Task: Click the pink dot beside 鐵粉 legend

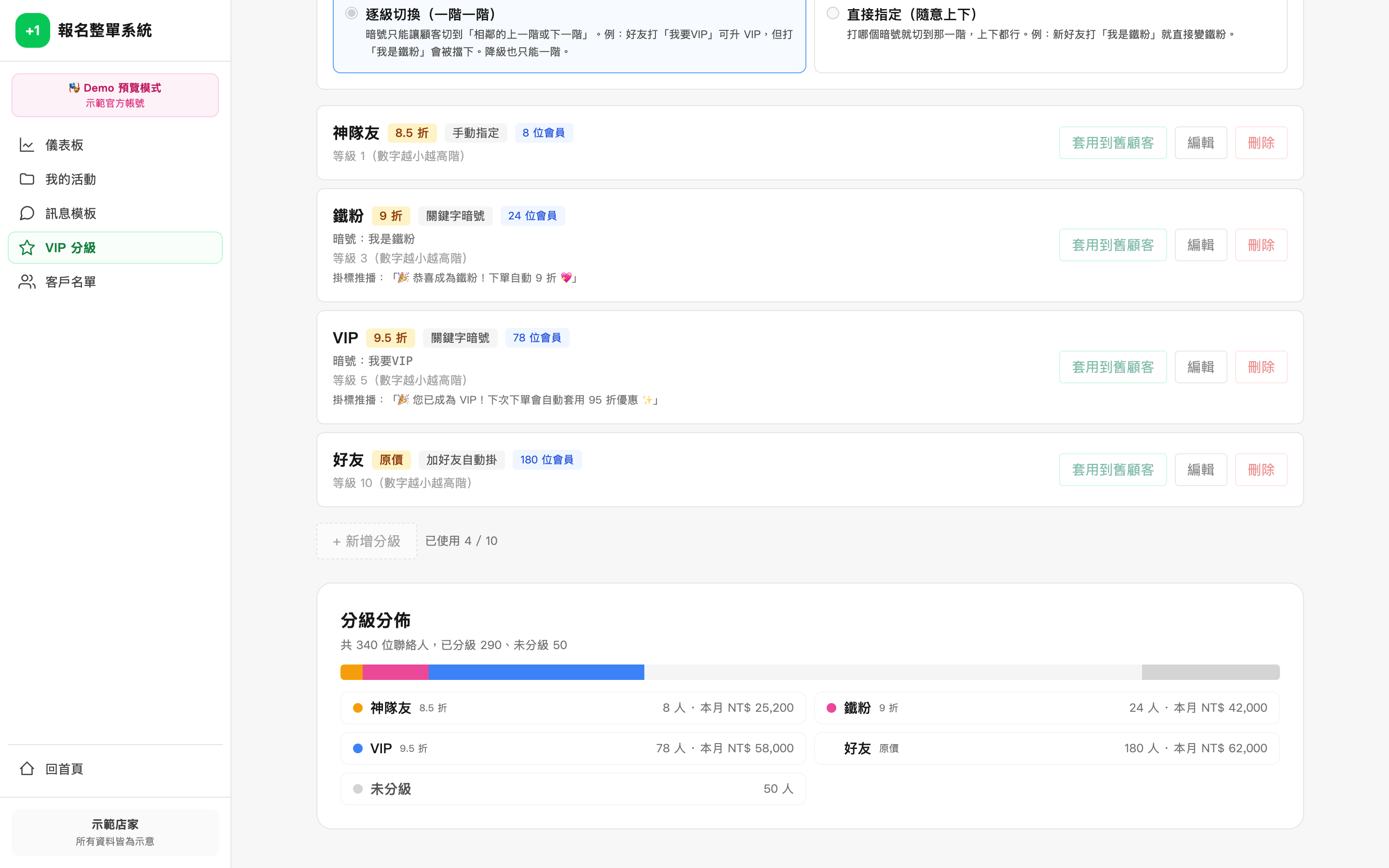Action: 831,708
